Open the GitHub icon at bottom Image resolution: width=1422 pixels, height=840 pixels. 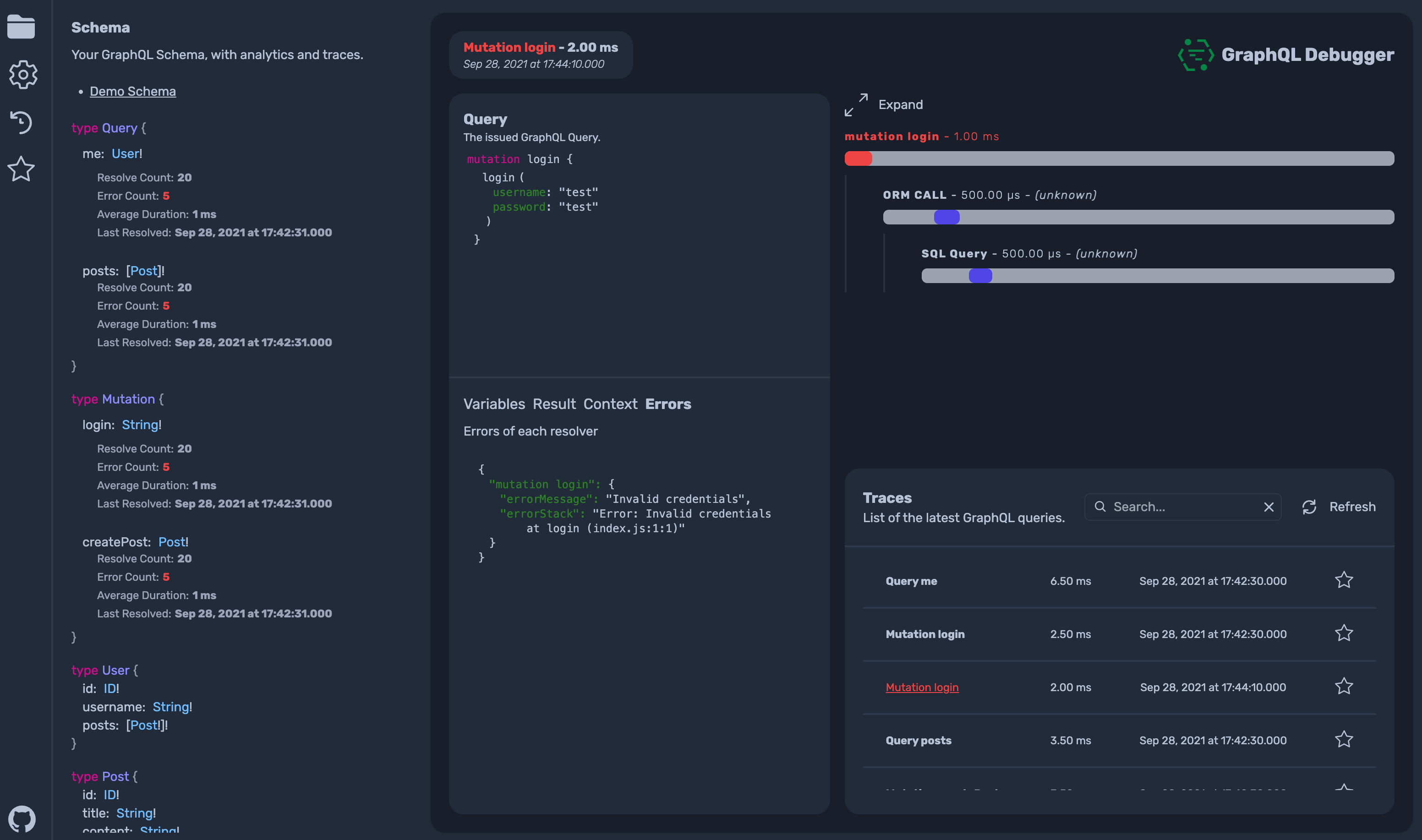22,818
